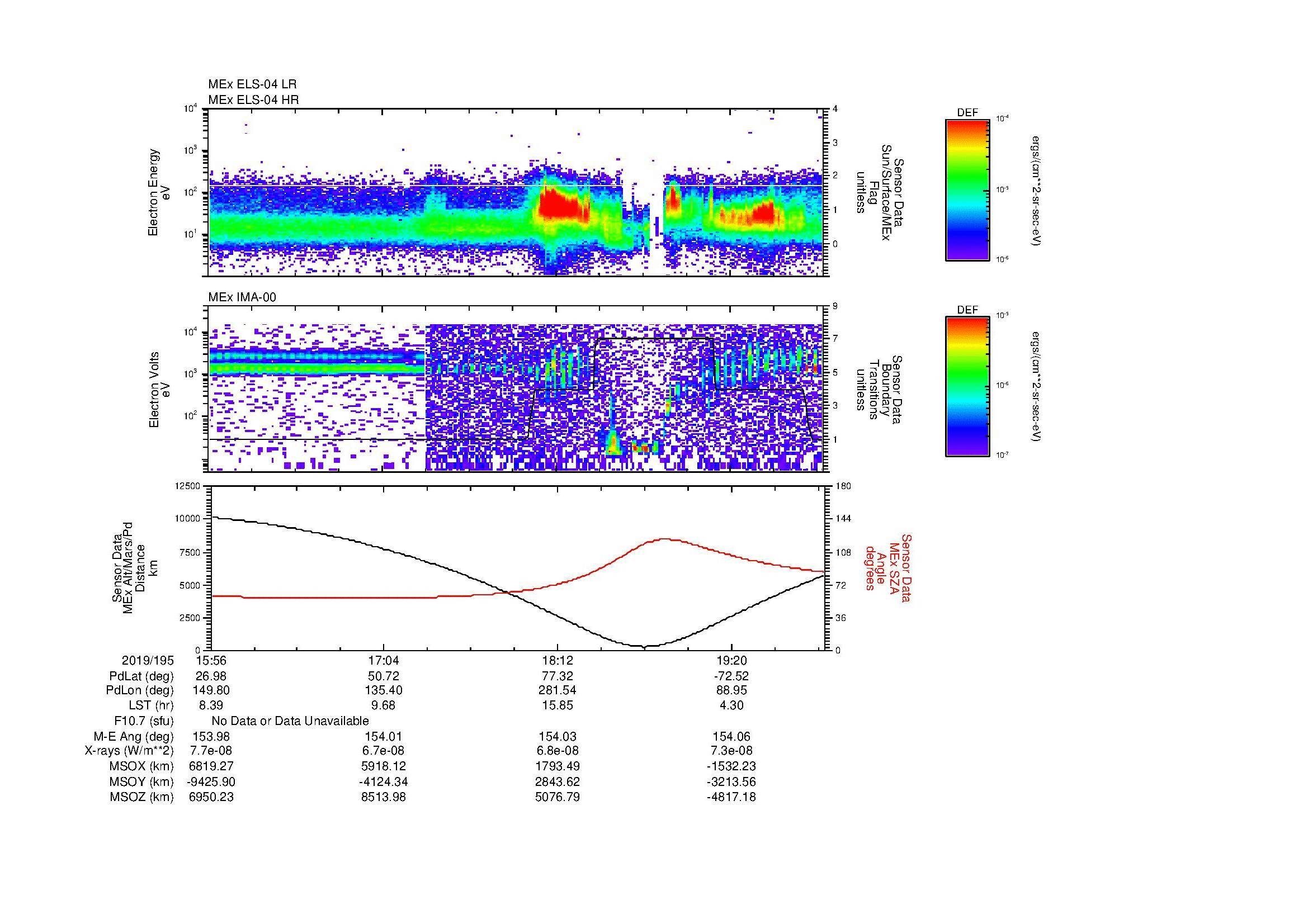The height and width of the screenshot is (924, 1308).
Task: Click MSOX value 1793.49
Action: click(x=557, y=767)
